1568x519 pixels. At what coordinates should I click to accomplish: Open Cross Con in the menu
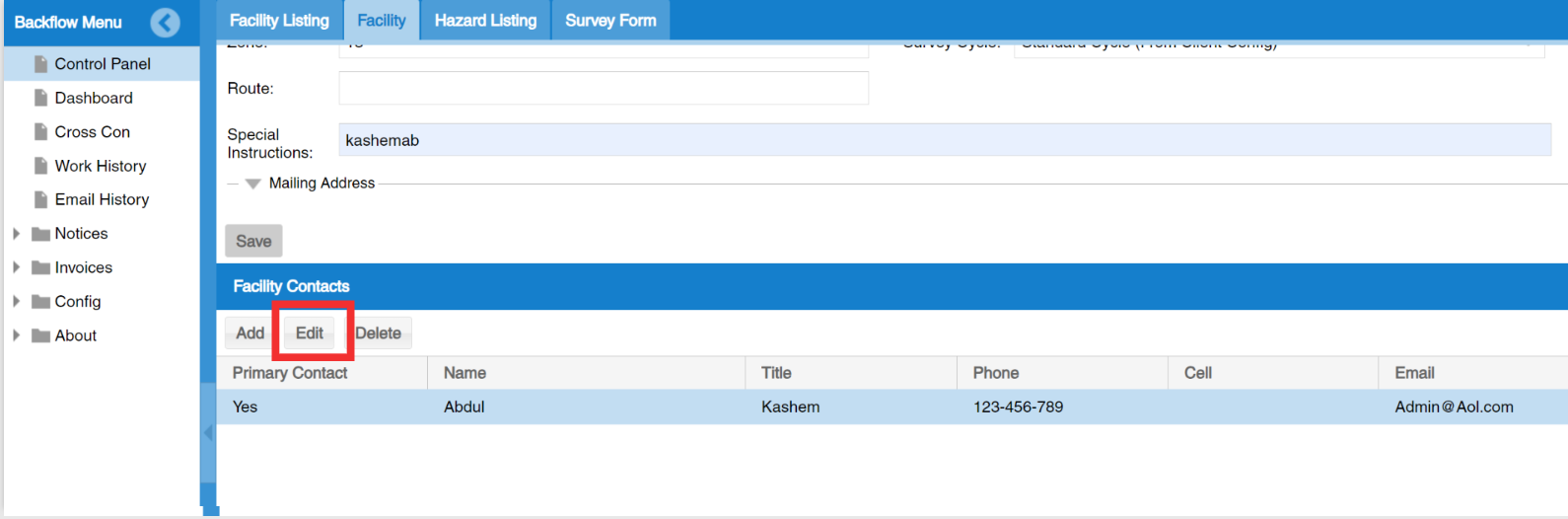[93, 131]
